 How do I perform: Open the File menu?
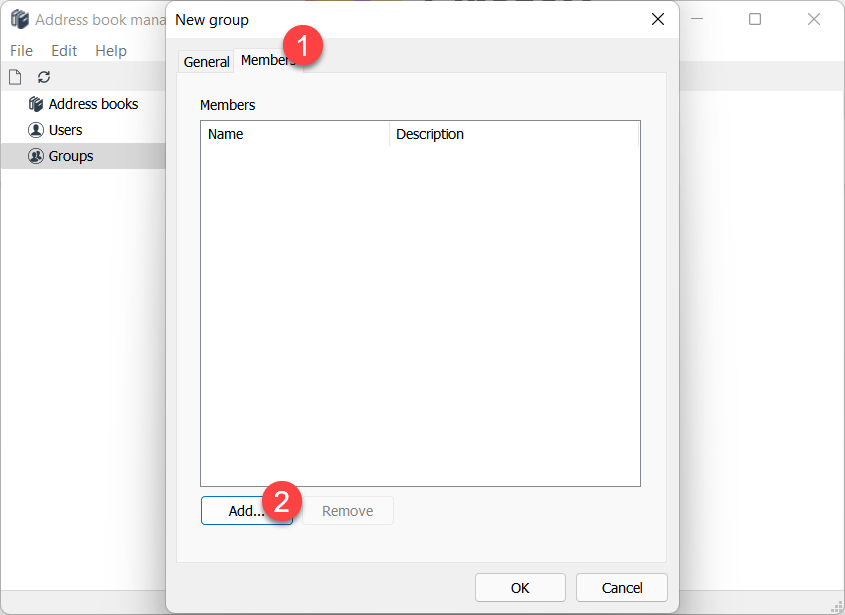point(21,50)
